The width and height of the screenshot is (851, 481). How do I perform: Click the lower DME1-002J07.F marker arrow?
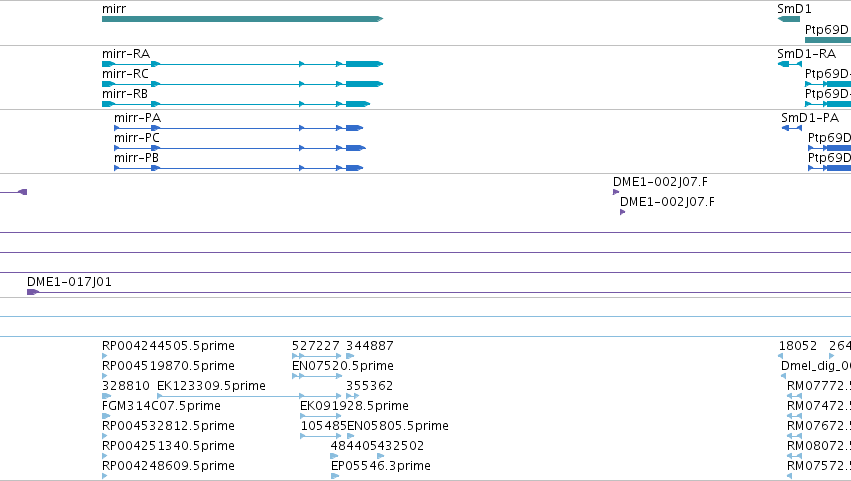pos(623,212)
